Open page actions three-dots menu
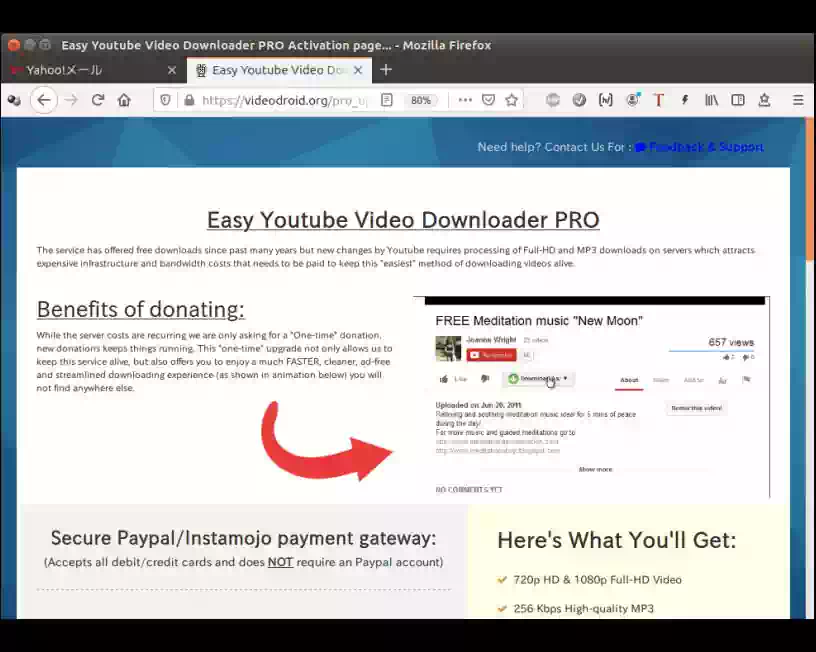 click(465, 100)
